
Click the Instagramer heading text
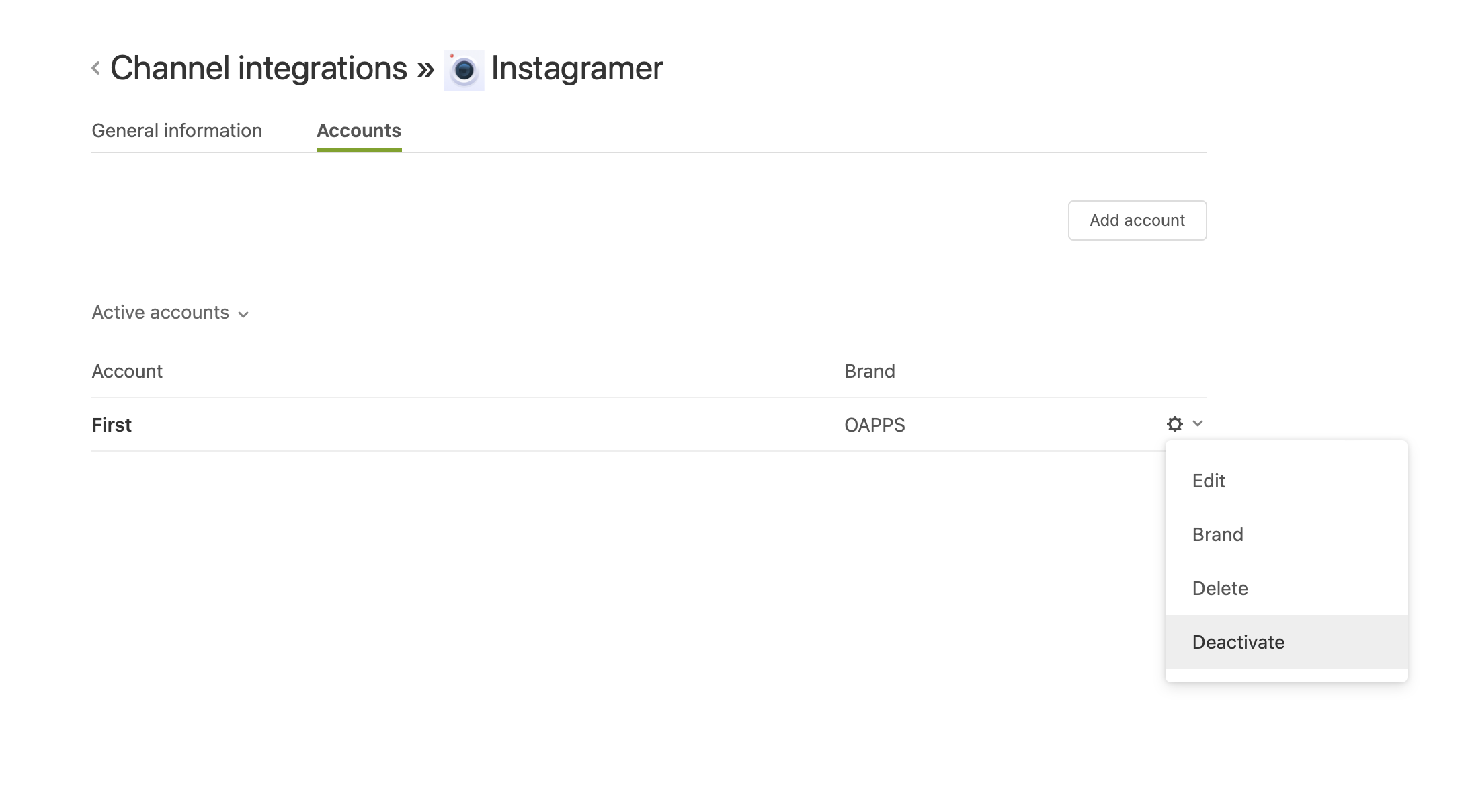coord(577,68)
